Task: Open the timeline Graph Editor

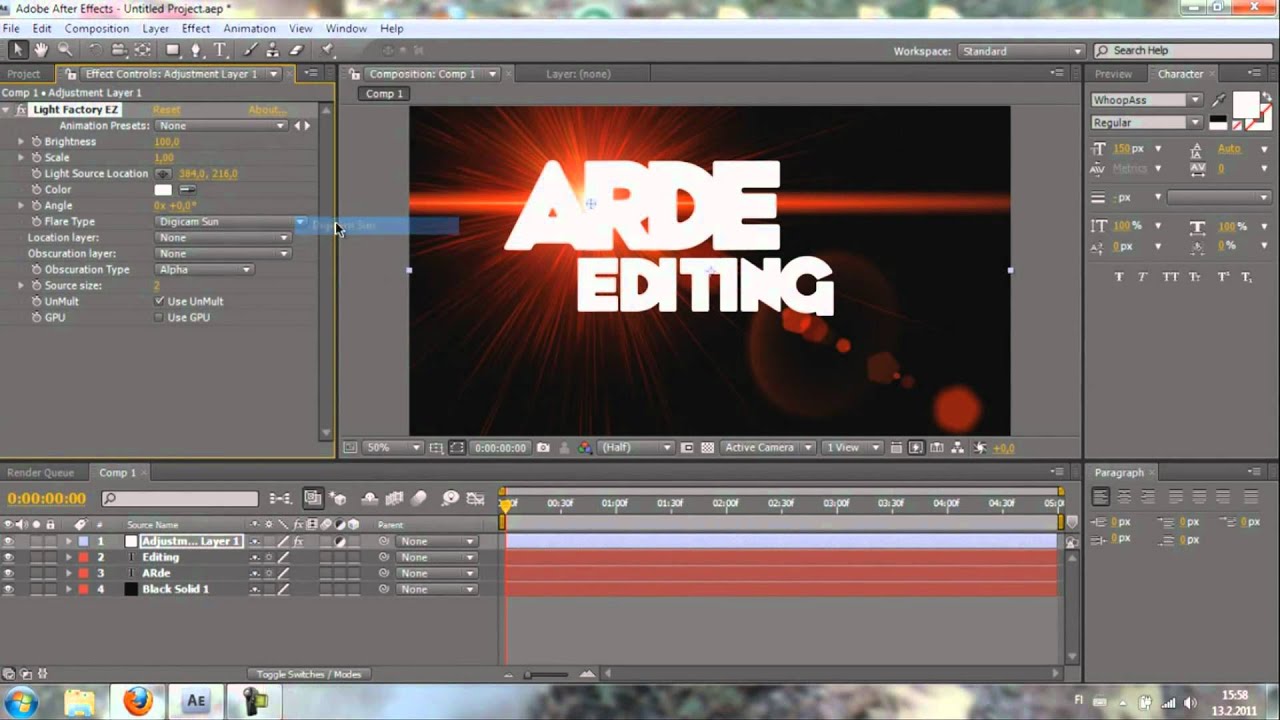Action: click(476, 498)
